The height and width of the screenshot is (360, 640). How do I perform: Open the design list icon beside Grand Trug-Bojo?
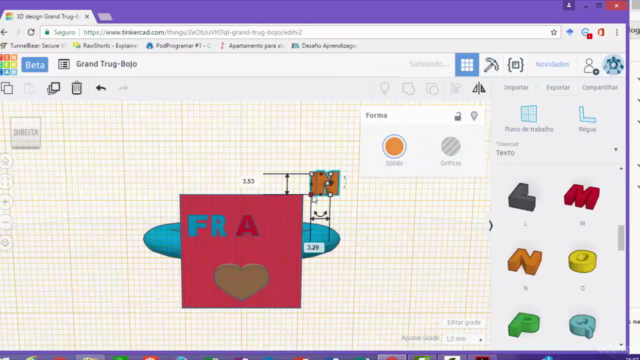pos(64,64)
